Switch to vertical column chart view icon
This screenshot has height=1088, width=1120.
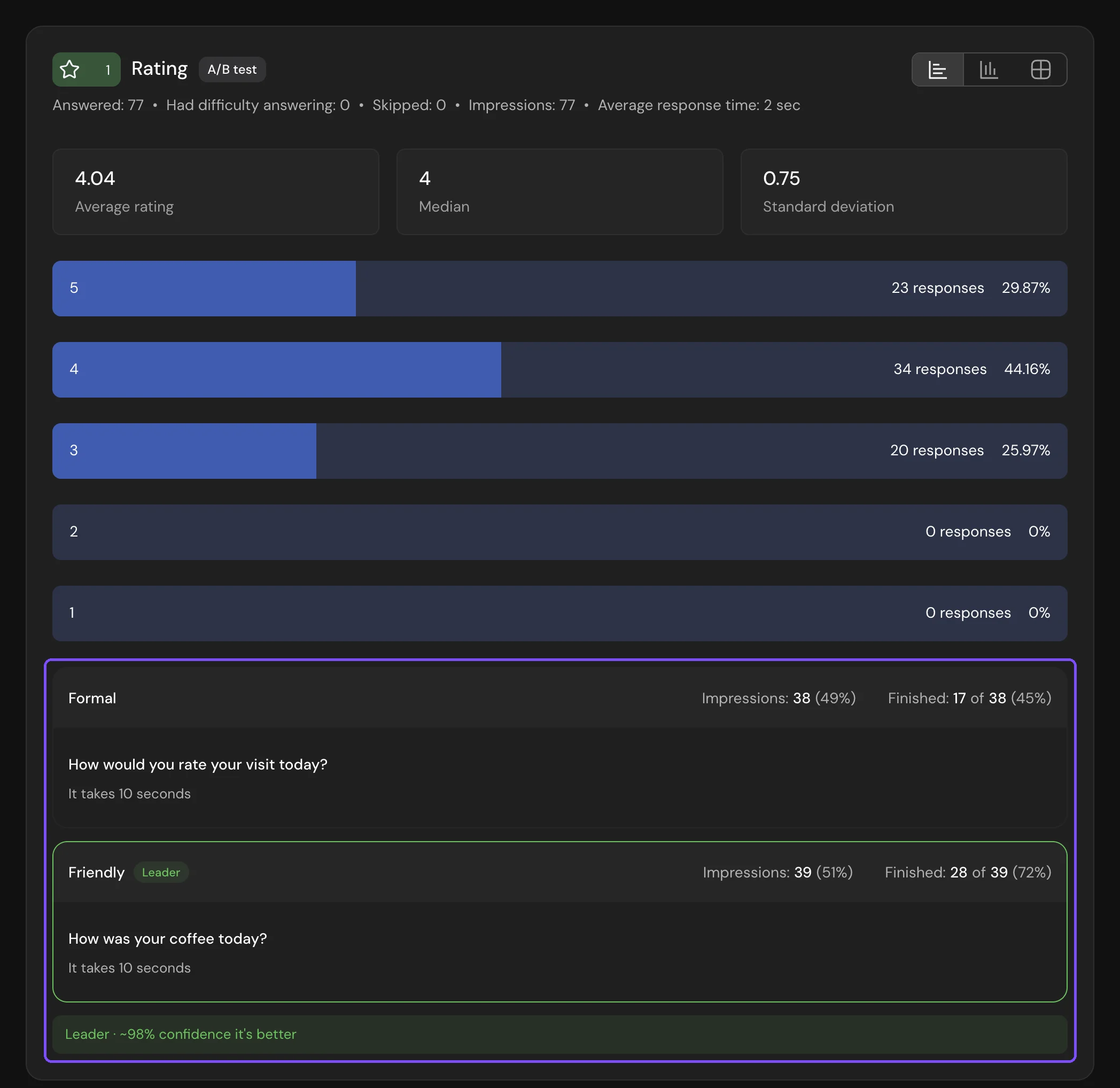coord(989,69)
